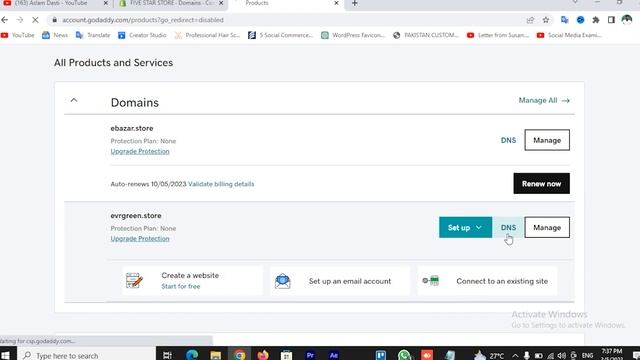
Task: Click the volume speaker tray icon
Action: 562,356
